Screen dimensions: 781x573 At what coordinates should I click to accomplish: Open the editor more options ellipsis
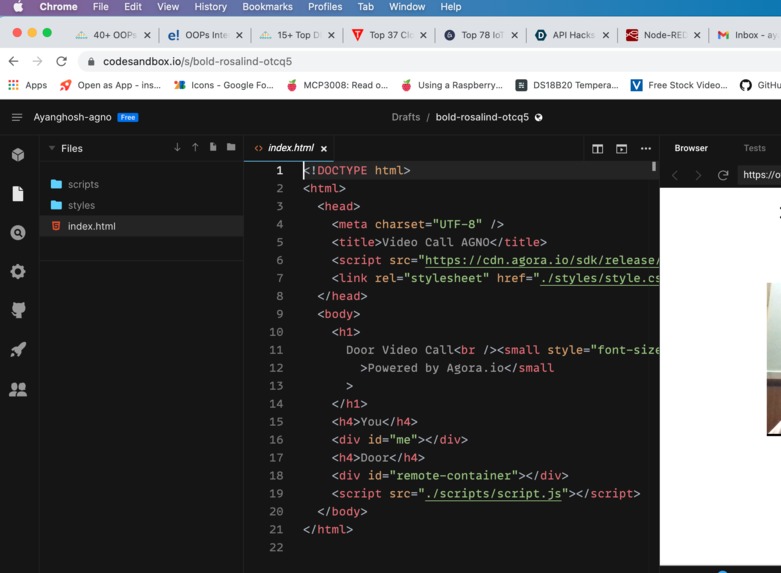(646, 148)
